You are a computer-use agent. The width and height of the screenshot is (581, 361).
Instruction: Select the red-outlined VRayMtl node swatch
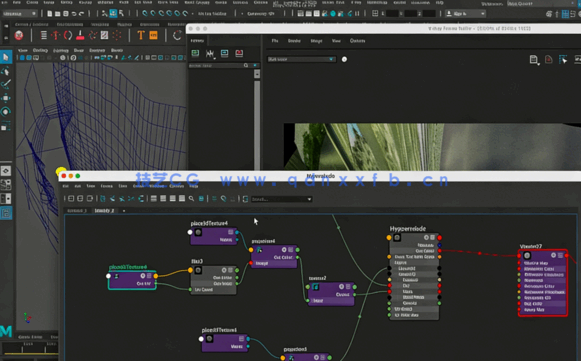click(x=527, y=255)
